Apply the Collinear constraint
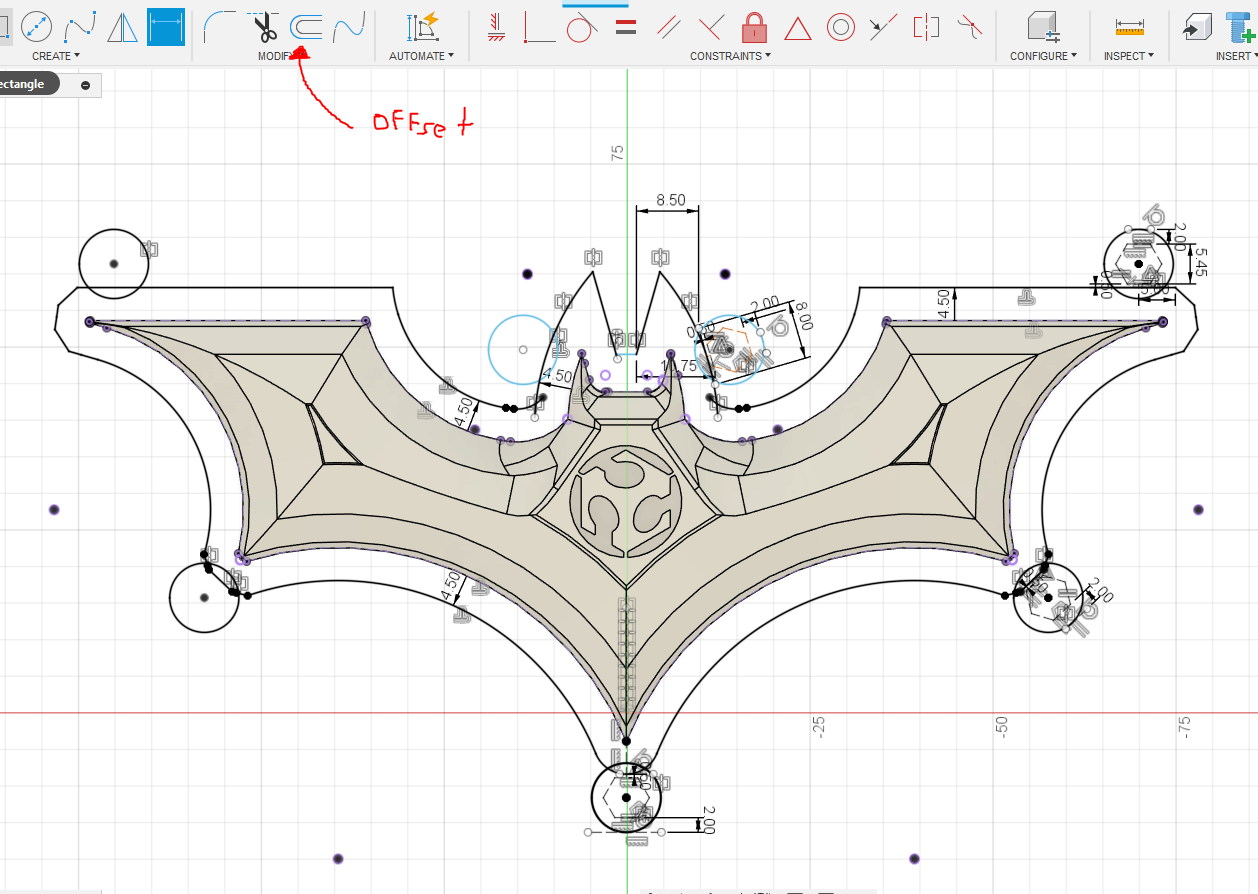 click(883, 27)
